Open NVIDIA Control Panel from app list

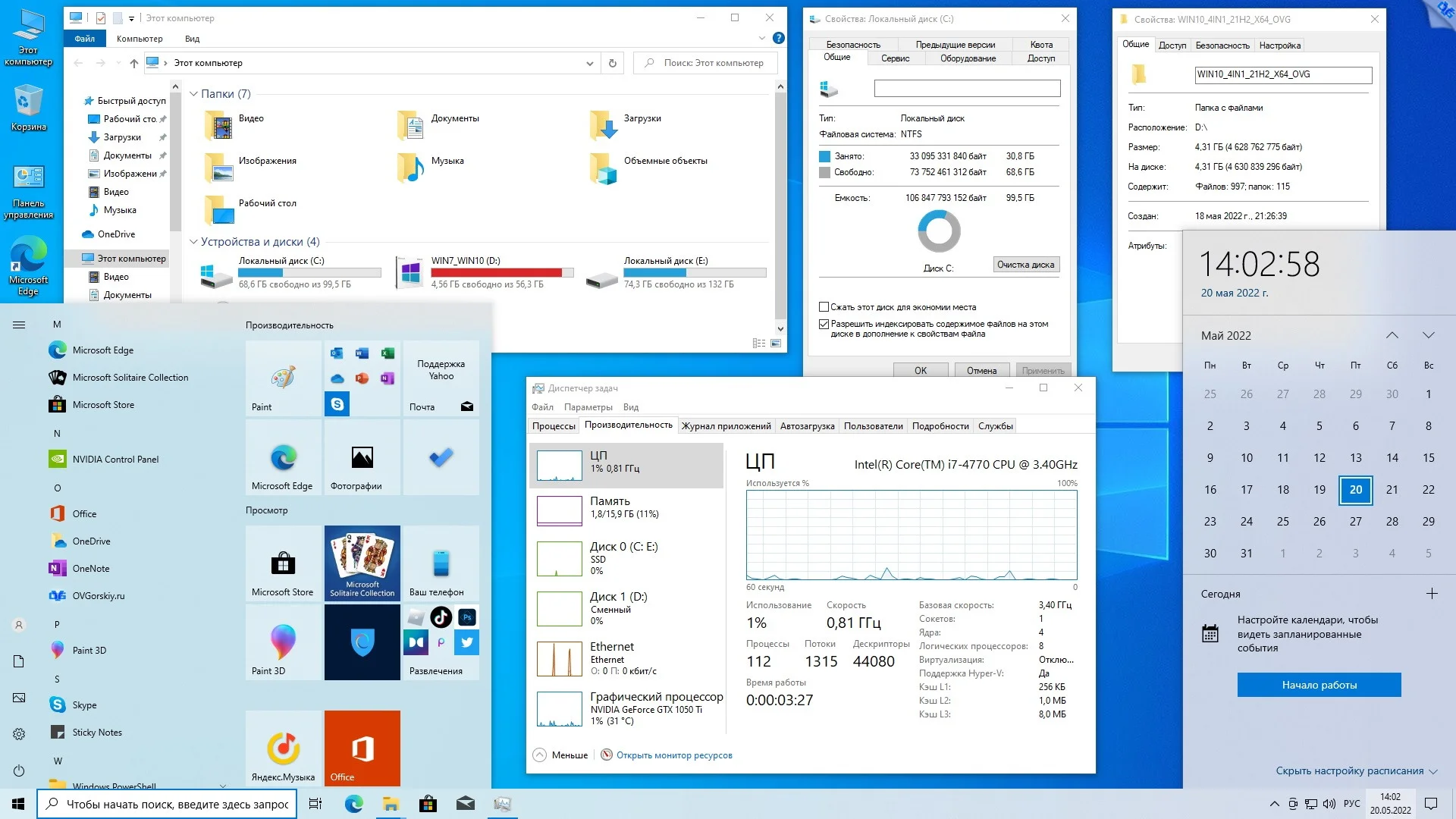coord(115,459)
